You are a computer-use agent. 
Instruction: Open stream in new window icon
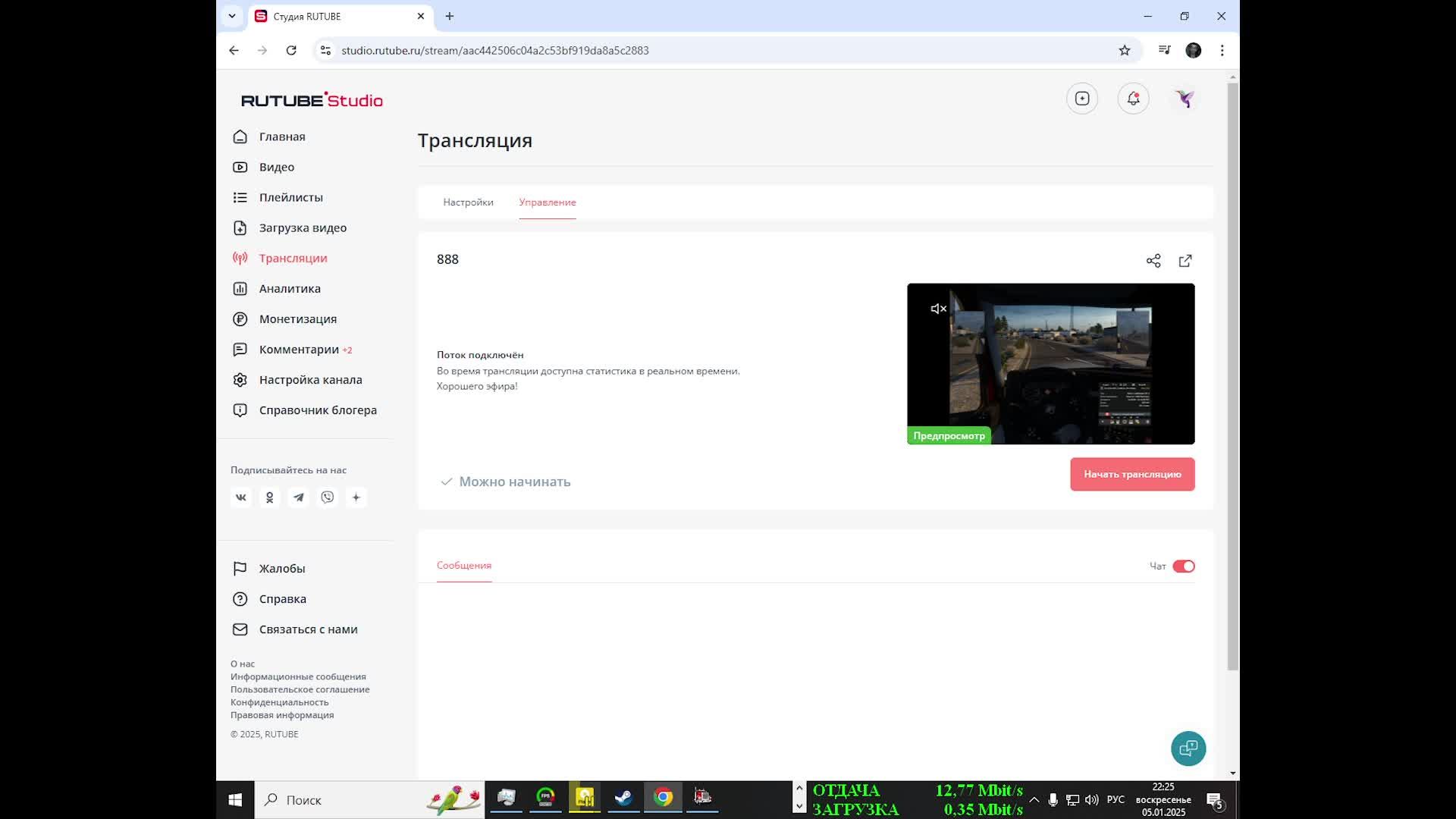tap(1185, 261)
